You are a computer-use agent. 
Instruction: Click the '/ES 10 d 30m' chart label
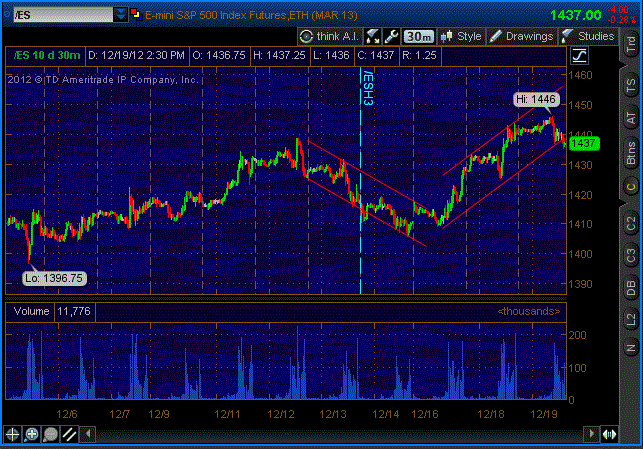(47, 55)
